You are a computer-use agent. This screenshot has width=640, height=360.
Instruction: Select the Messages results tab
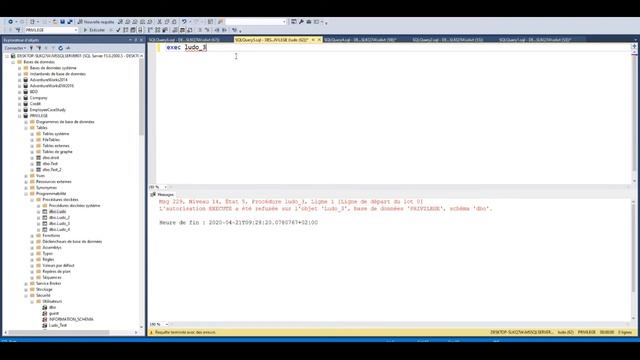[162, 195]
